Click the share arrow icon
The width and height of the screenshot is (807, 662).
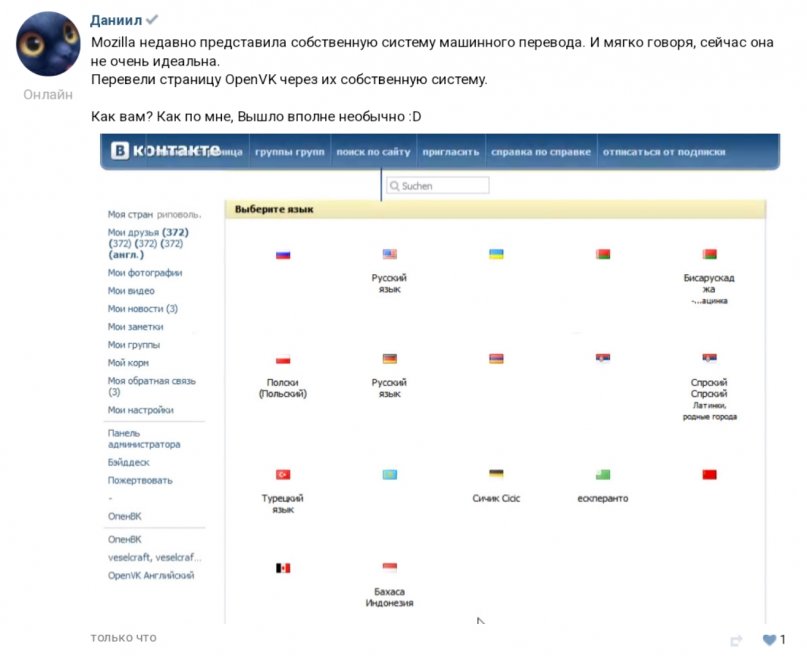point(736,640)
